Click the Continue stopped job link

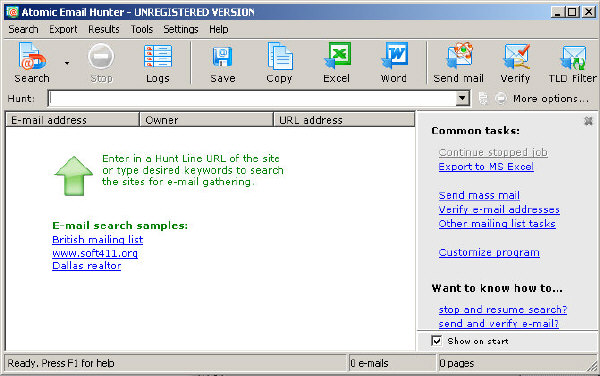(493, 152)
